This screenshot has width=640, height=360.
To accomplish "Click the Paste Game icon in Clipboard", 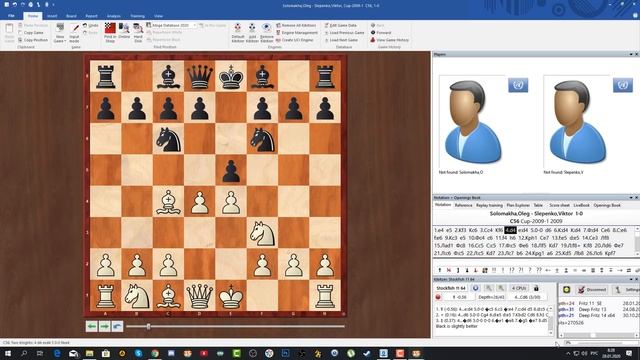I will pos(9,29).
